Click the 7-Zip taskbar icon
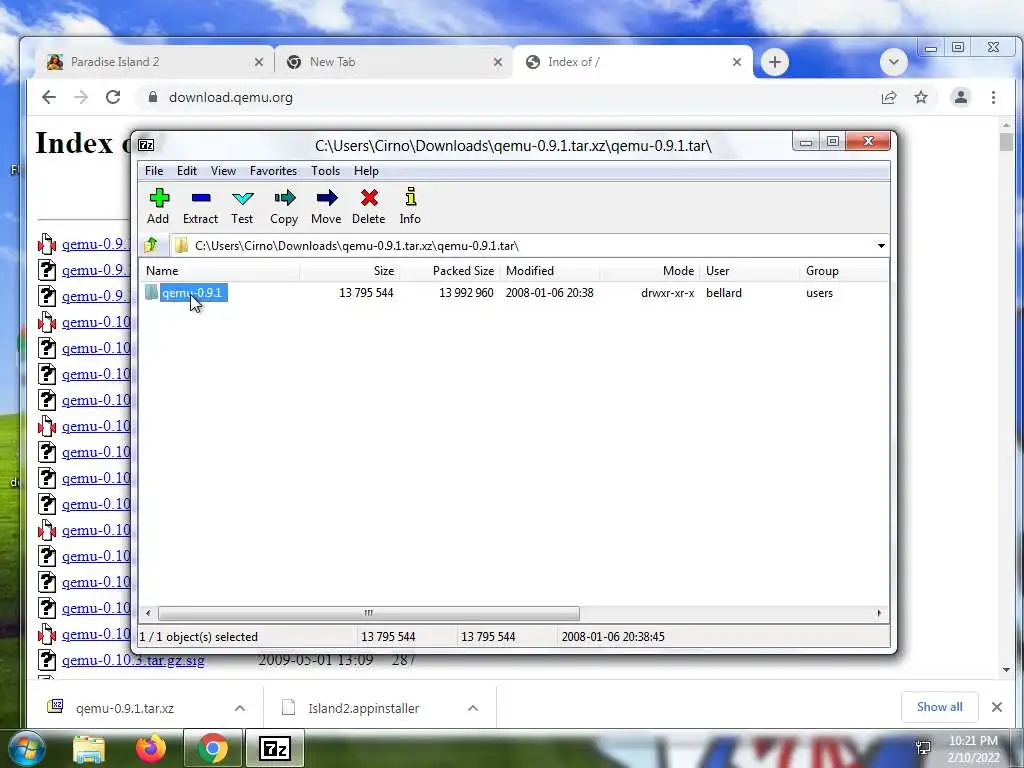This screenshot has height=768, width=1024. pyautogui.click(x=275, y=748)
